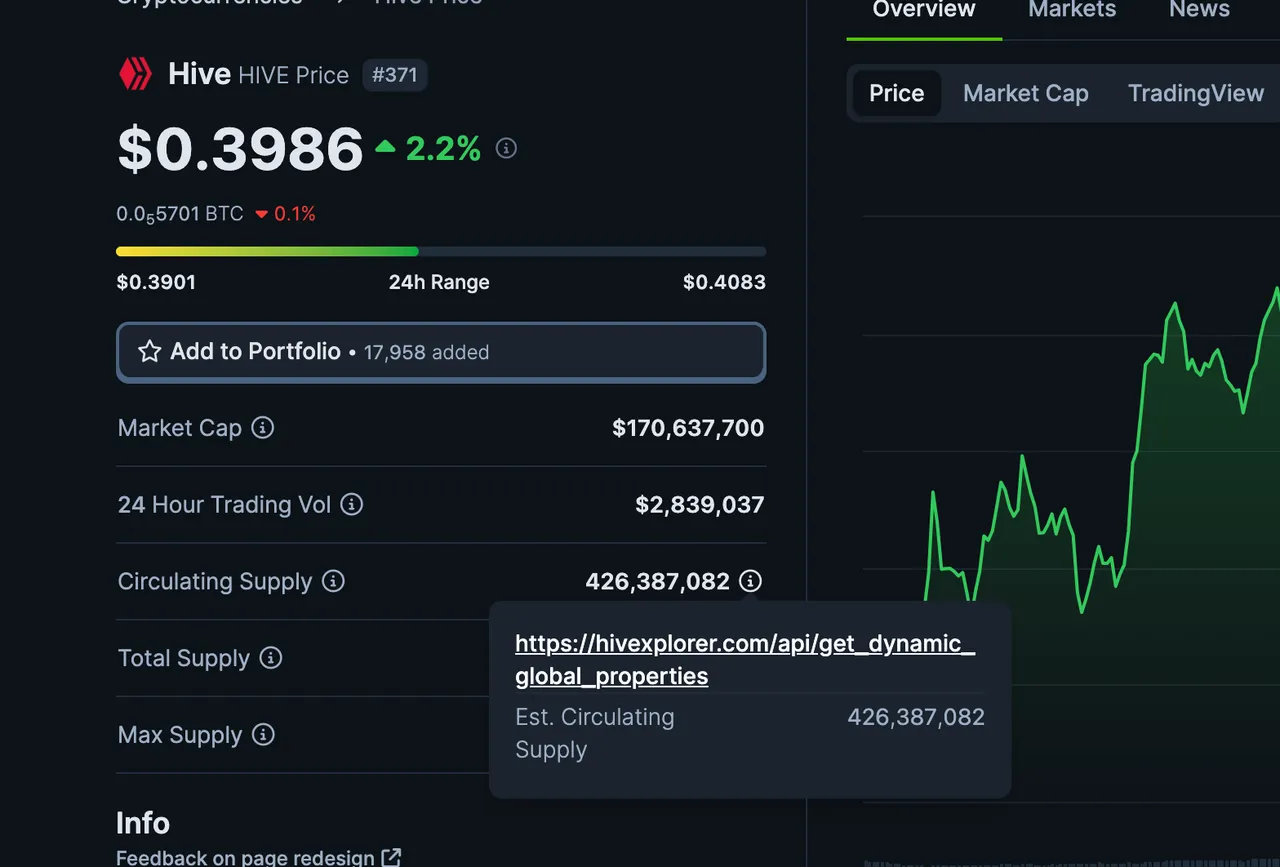
Task: Switch to the Markets tab
Action: click(1072, 10)
